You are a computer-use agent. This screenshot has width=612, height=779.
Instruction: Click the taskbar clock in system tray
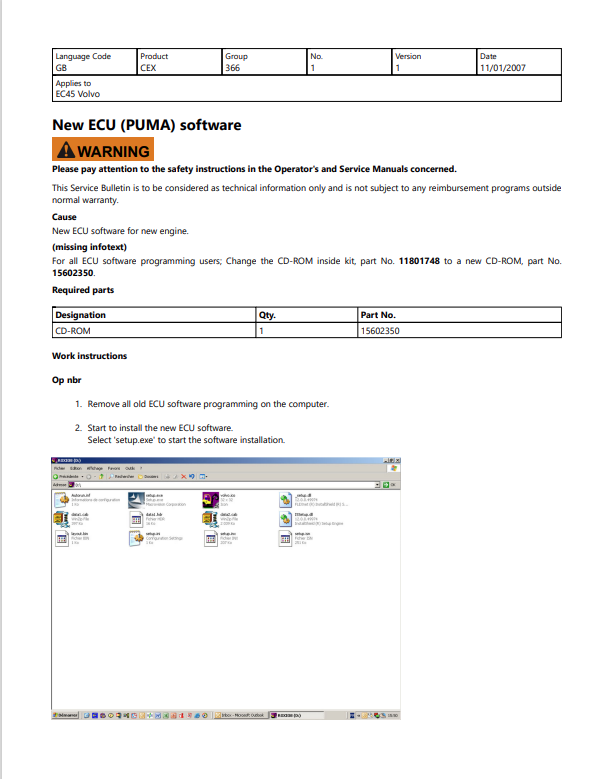click(392, 715)
